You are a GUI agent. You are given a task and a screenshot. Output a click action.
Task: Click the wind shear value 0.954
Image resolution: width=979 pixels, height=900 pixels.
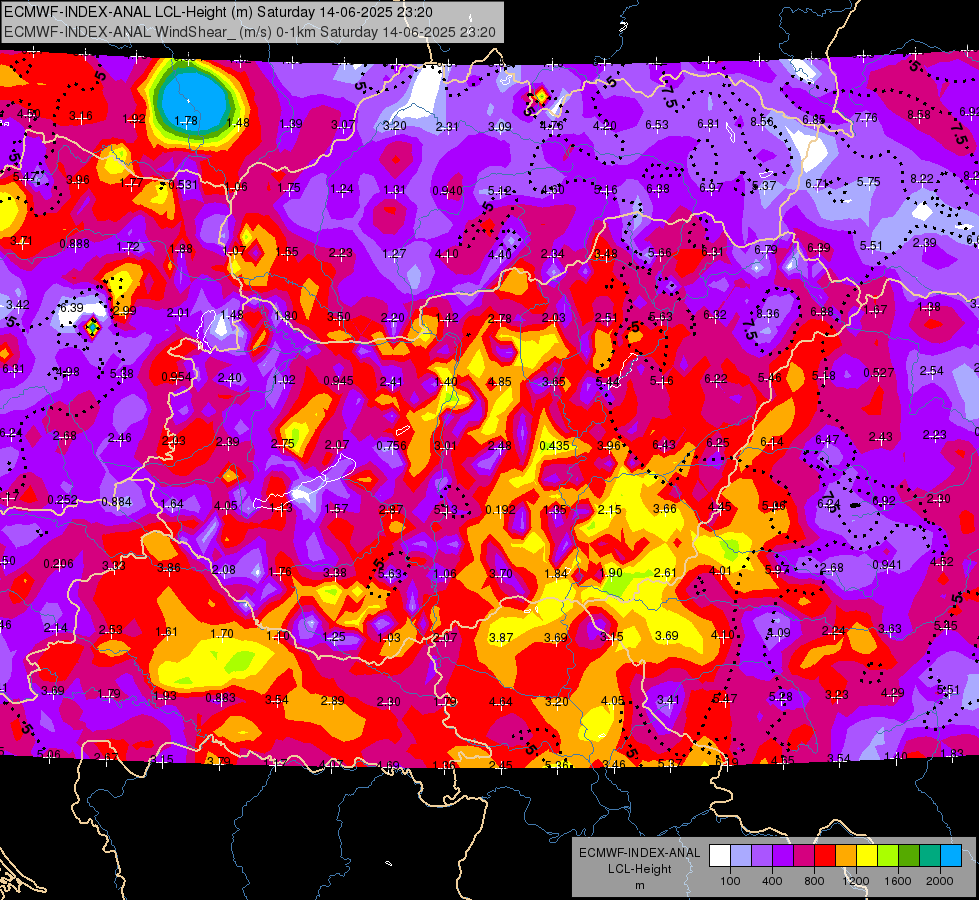coord(176,377)
